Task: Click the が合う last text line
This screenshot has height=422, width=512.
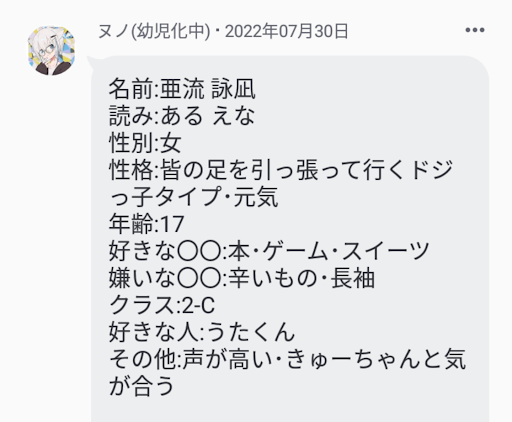Action: tap(142, 386)
